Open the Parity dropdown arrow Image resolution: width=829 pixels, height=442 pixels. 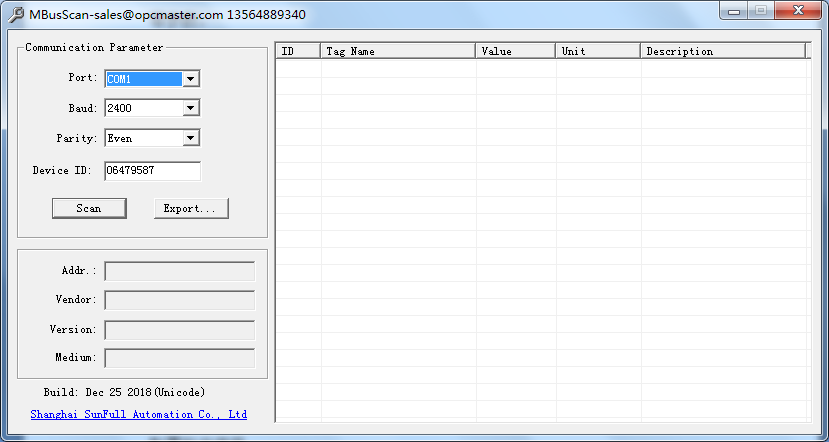point(191,139)
